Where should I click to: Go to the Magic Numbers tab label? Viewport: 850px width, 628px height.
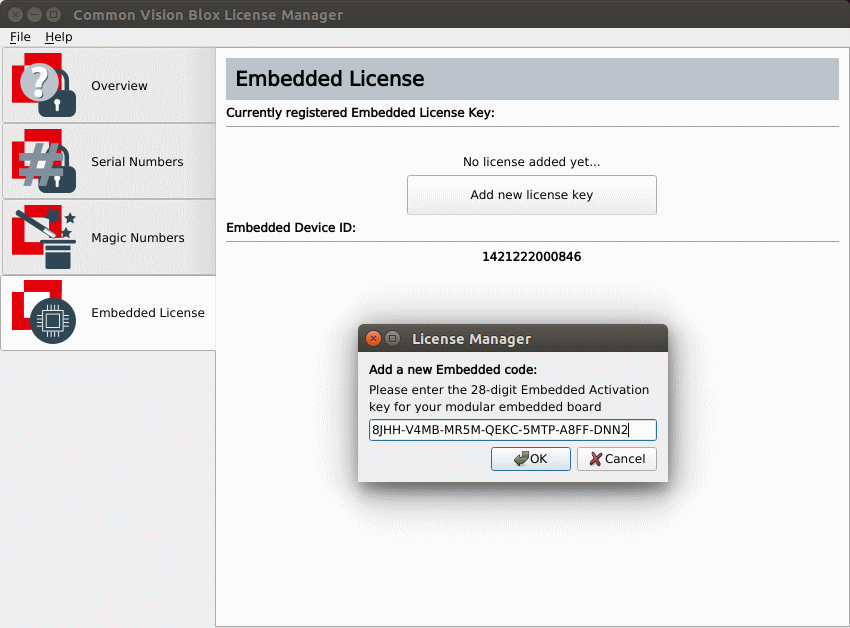[x=138, y=238]
